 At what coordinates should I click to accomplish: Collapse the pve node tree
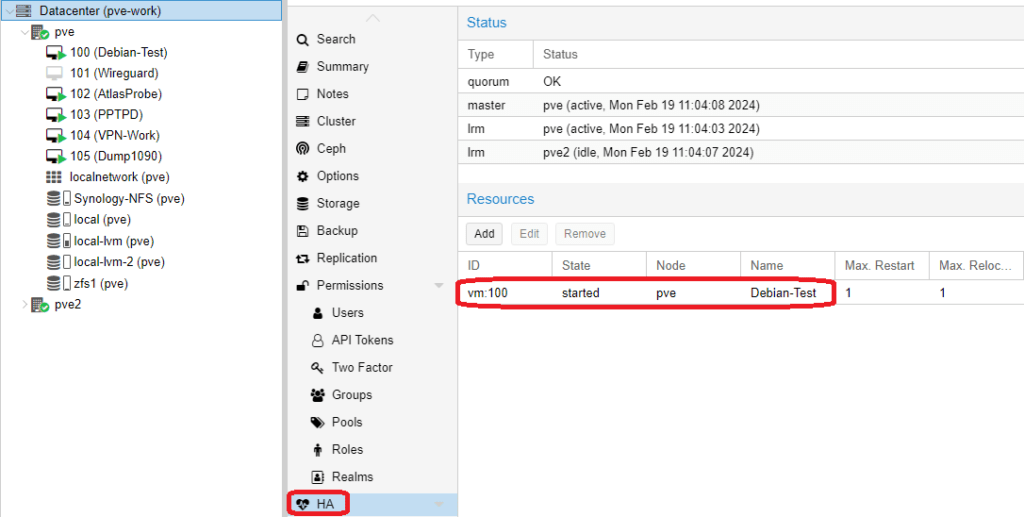(x=25, y=32)
